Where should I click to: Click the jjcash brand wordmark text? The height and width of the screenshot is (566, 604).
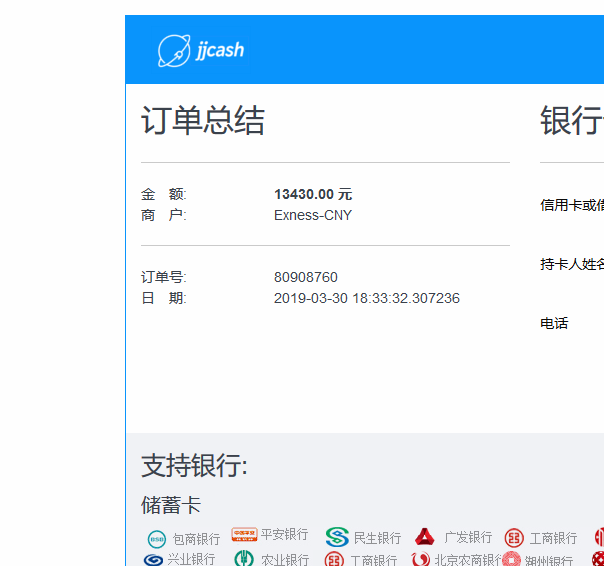(220, 50)
